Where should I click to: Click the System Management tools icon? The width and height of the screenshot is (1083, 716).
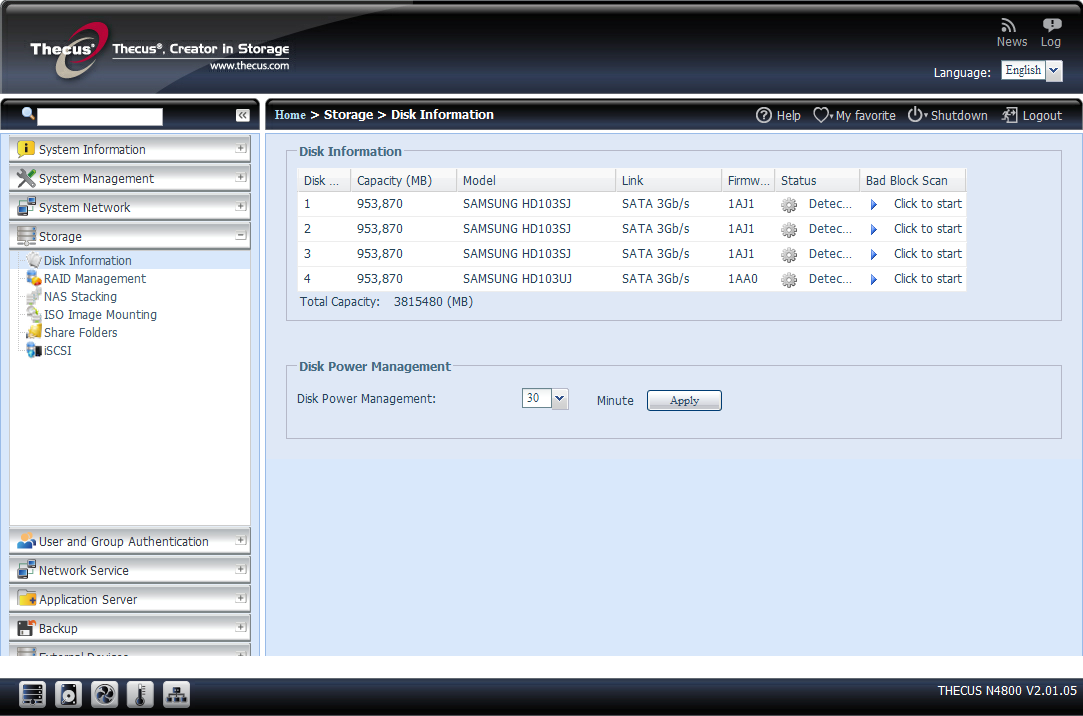26,178
